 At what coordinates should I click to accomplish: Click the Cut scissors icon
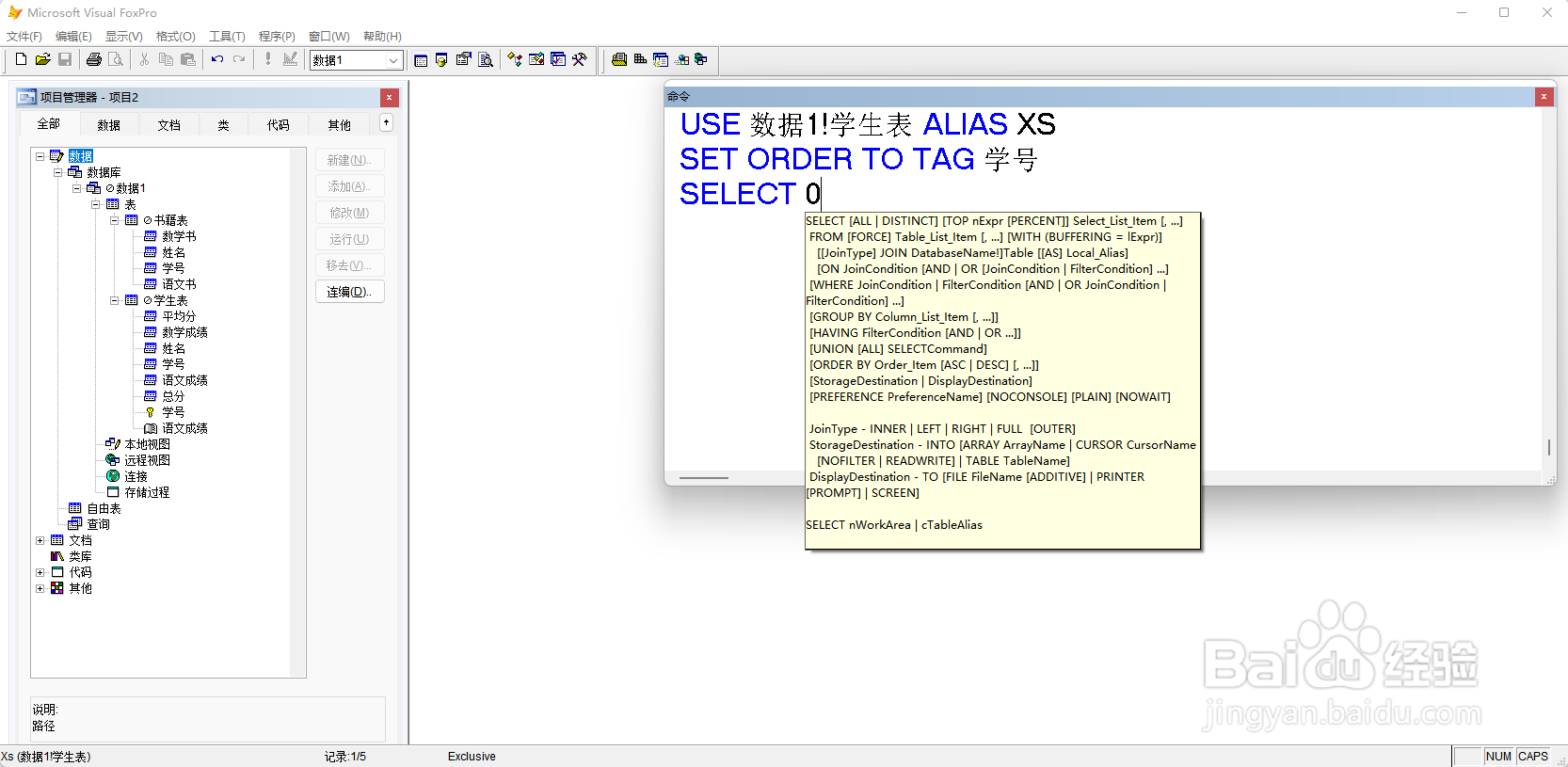coord(144,59)
